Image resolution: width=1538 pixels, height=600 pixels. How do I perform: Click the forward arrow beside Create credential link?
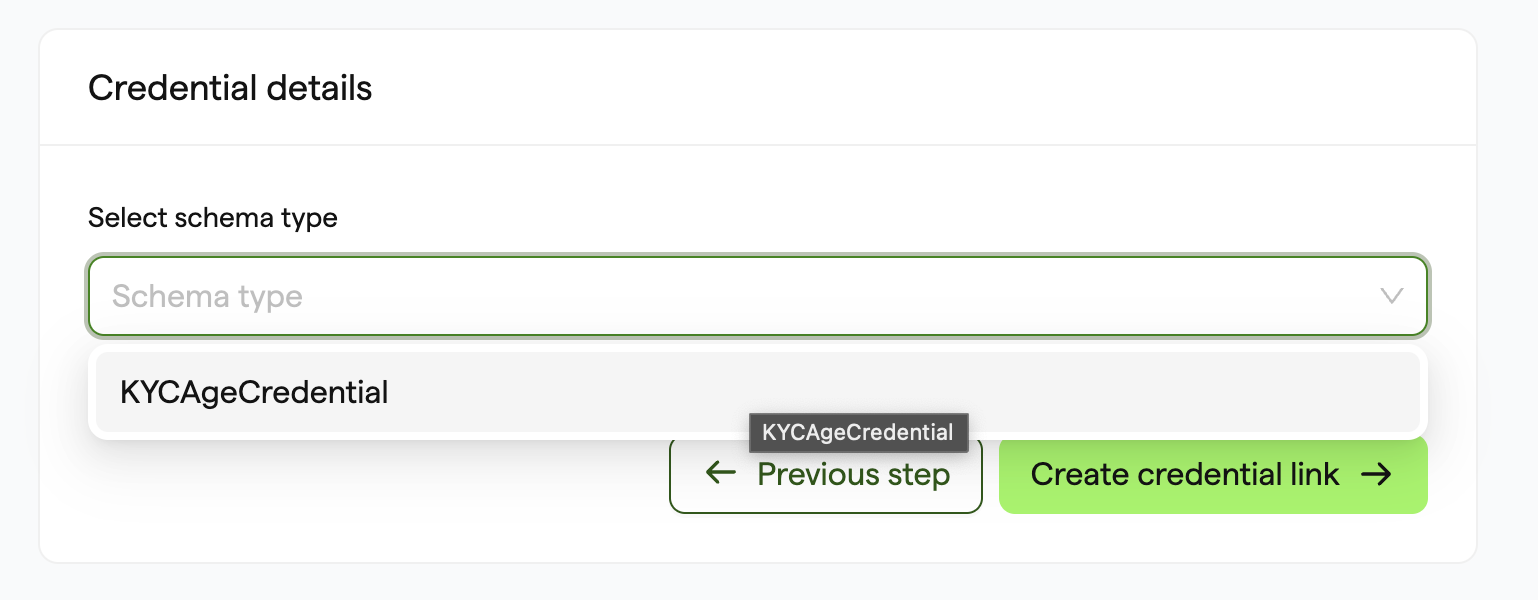pyautogui.click(x=1377, y=474)
